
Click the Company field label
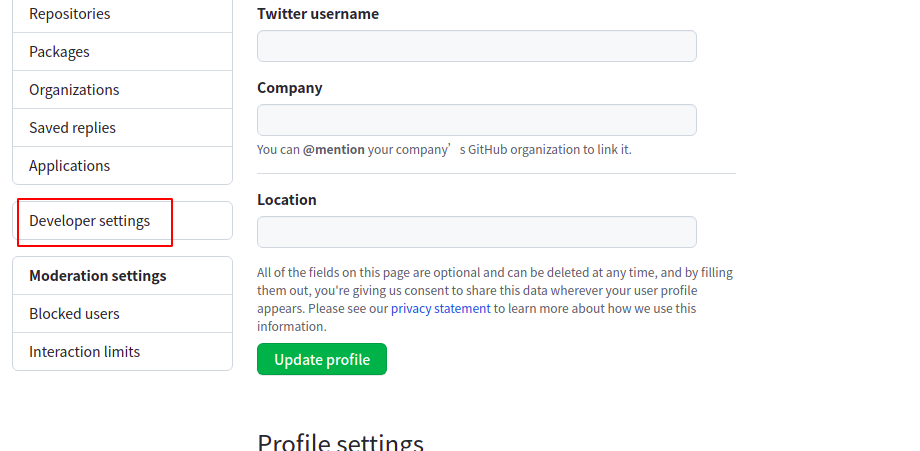click(290, 88)
